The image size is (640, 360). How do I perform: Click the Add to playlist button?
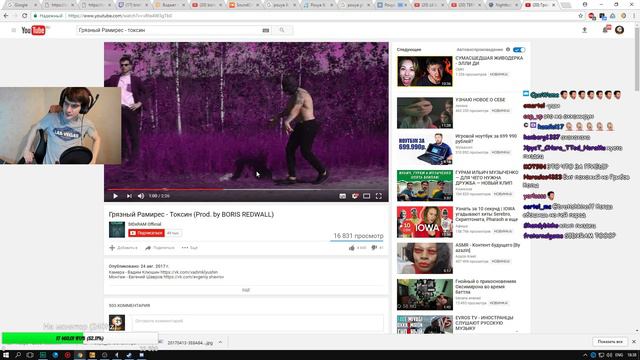tap(123, 248)
